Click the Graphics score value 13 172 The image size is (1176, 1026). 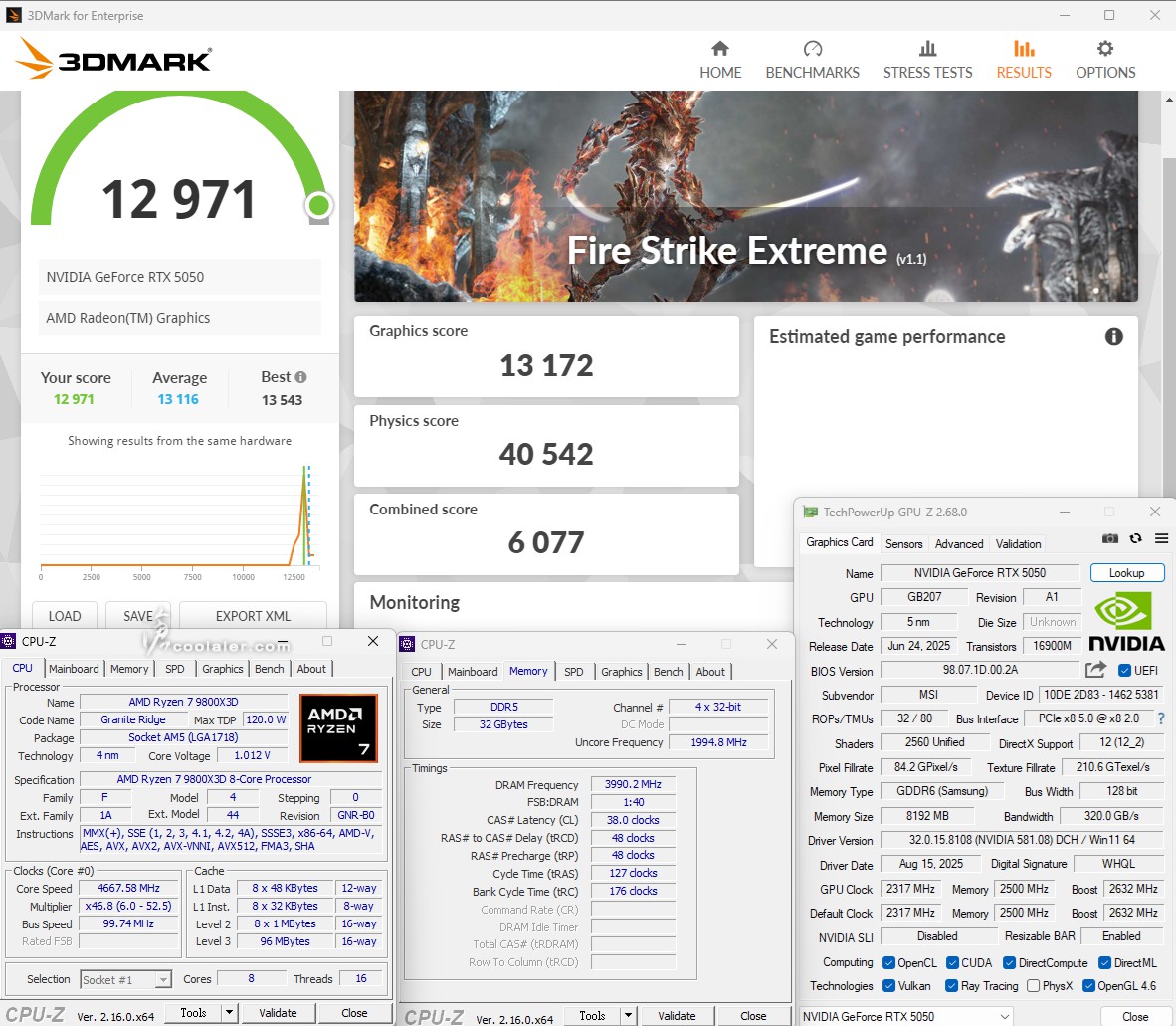coord(546,366)
